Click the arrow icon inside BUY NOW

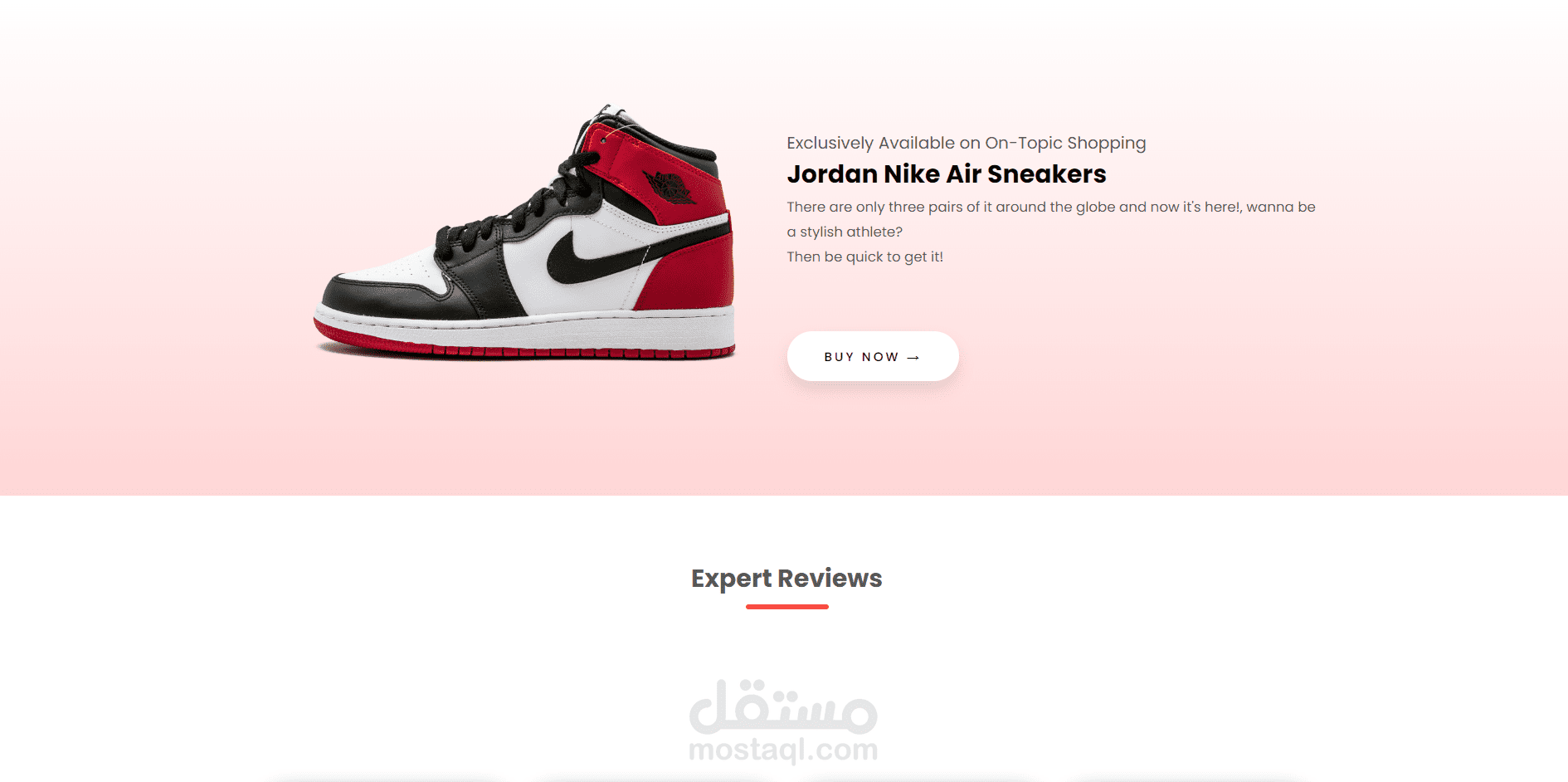coord(913,358)
